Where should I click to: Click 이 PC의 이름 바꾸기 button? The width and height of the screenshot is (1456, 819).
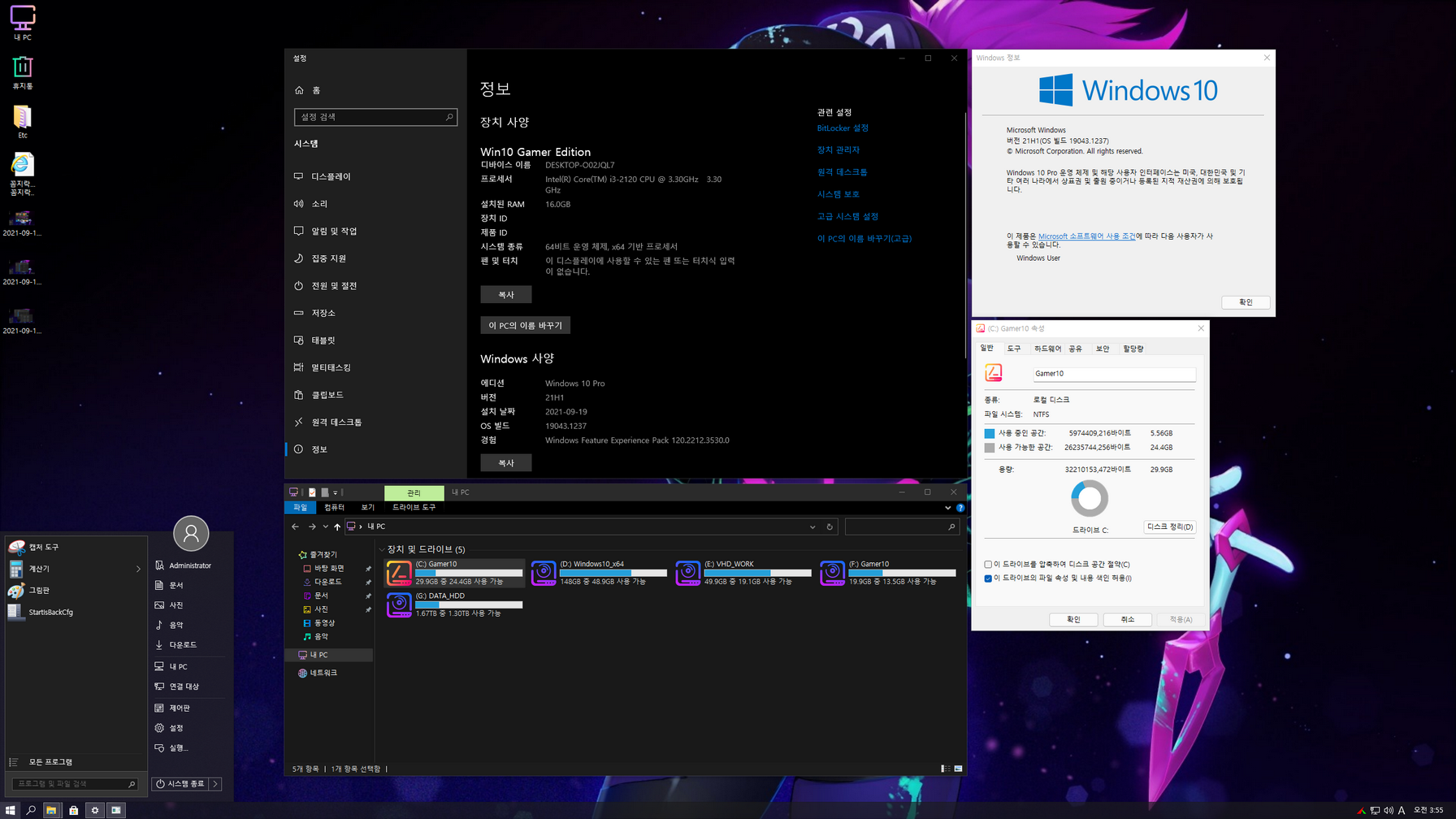(525, 325)
